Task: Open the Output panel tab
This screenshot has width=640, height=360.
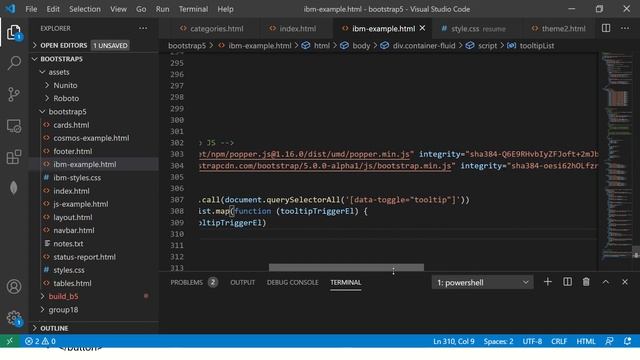Action: pos(242,282)
